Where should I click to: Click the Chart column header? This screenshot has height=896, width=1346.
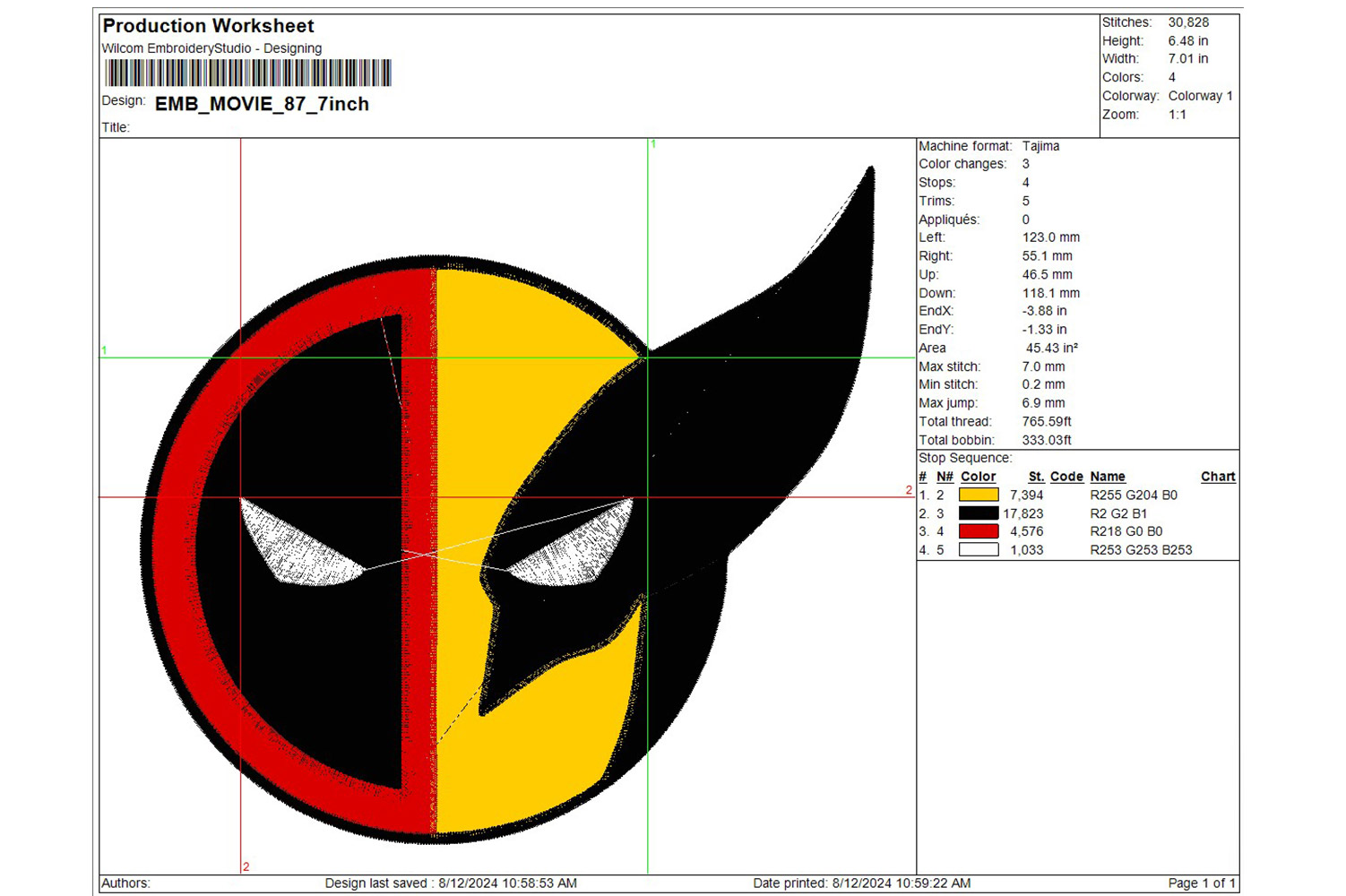point(1218,477)
